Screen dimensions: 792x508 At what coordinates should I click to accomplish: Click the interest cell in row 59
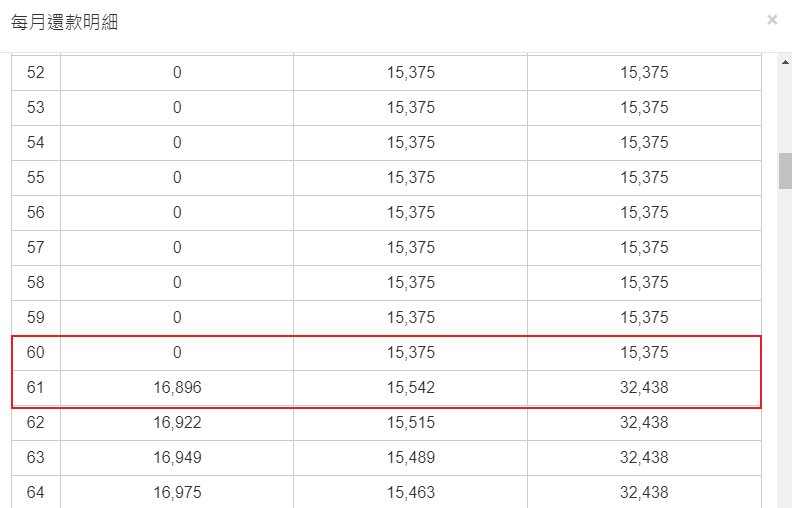pyautogui.click(x=410, y=318)
